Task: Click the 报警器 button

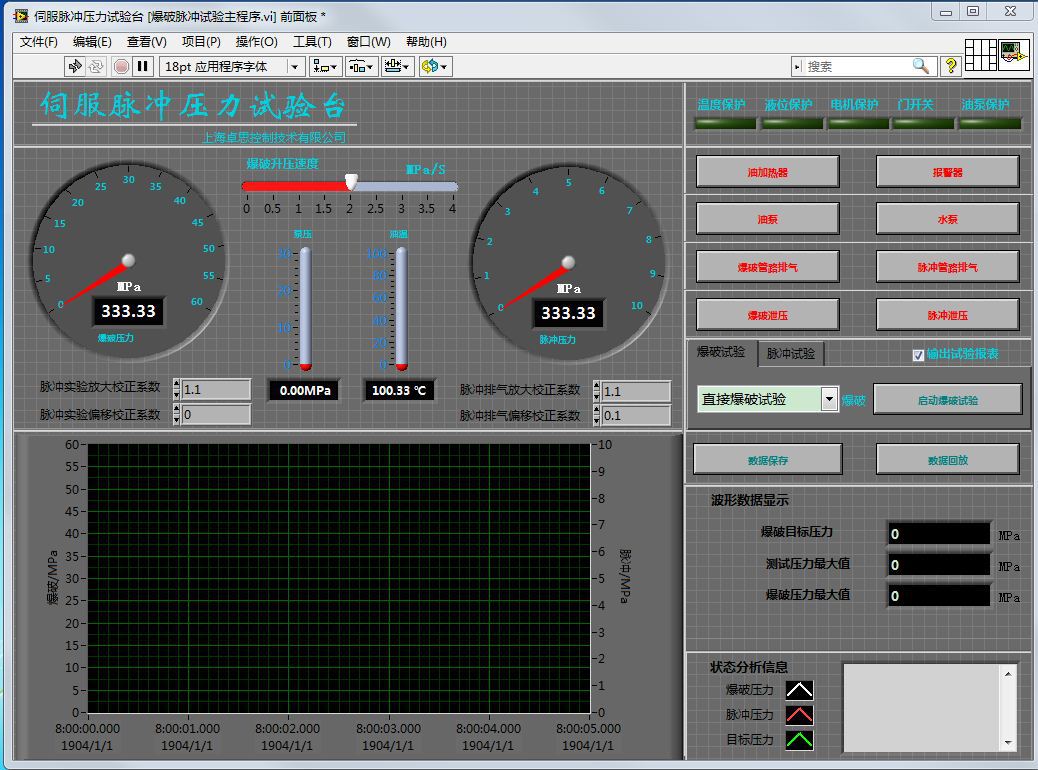Action: [947, 172]
